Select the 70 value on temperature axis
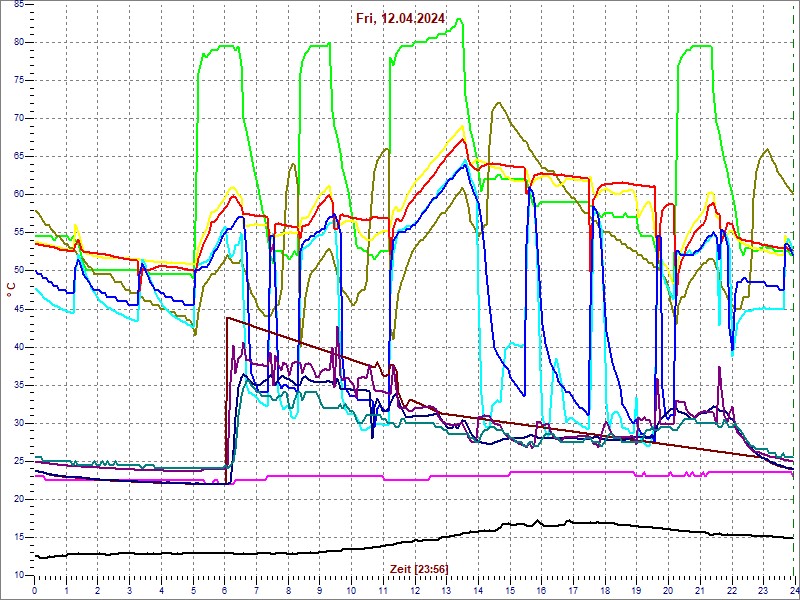The width and height of the screenshot is (800, 600). coord(19,119)
